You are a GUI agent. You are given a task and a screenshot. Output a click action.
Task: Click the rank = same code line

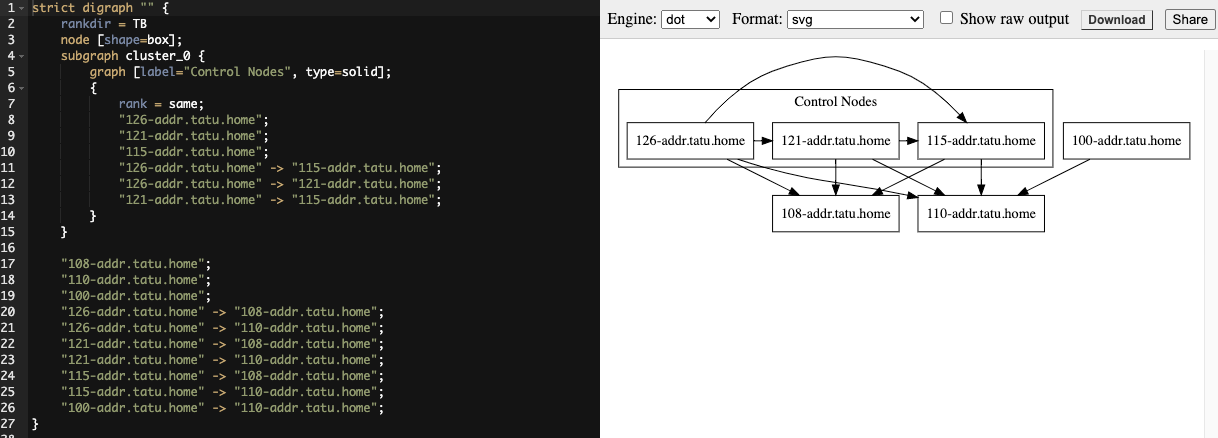(x=160, y=104)
